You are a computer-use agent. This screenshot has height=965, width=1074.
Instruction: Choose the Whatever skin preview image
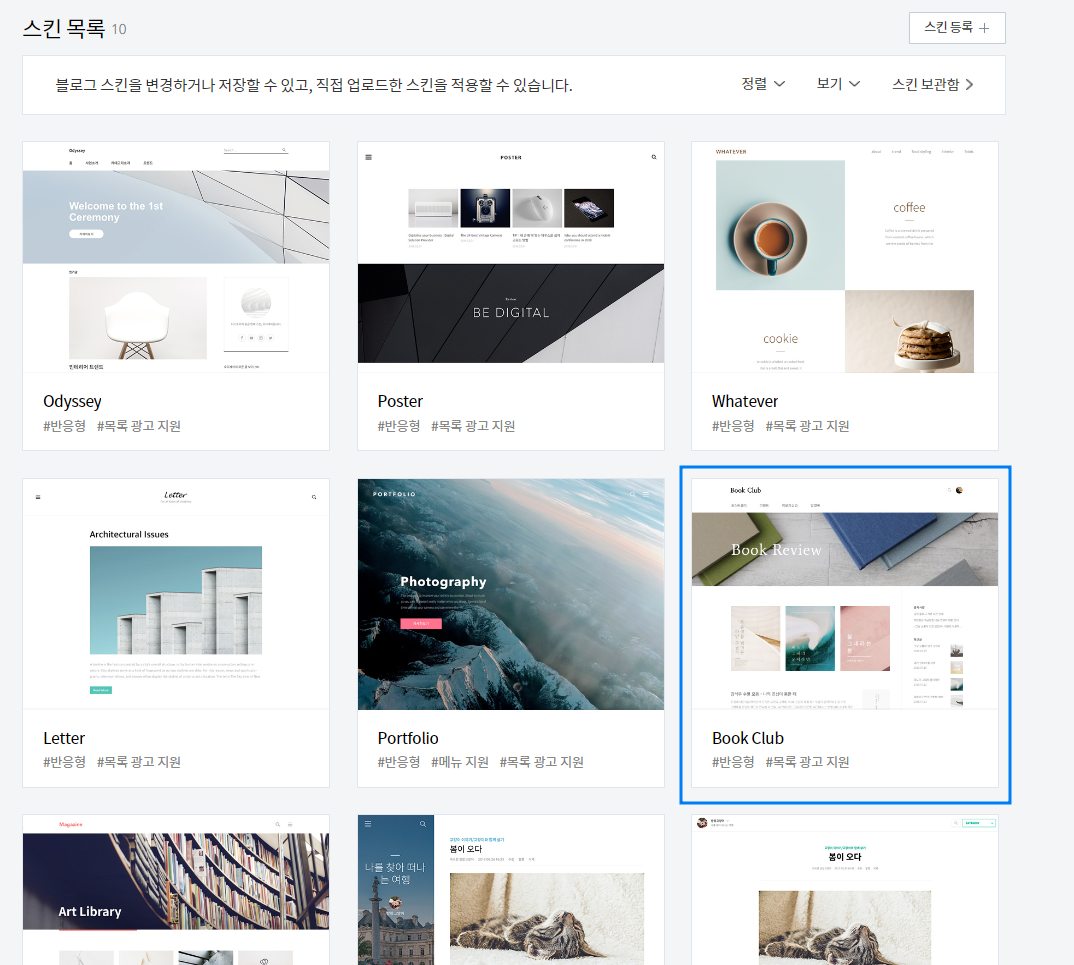[x=845, y=257]
